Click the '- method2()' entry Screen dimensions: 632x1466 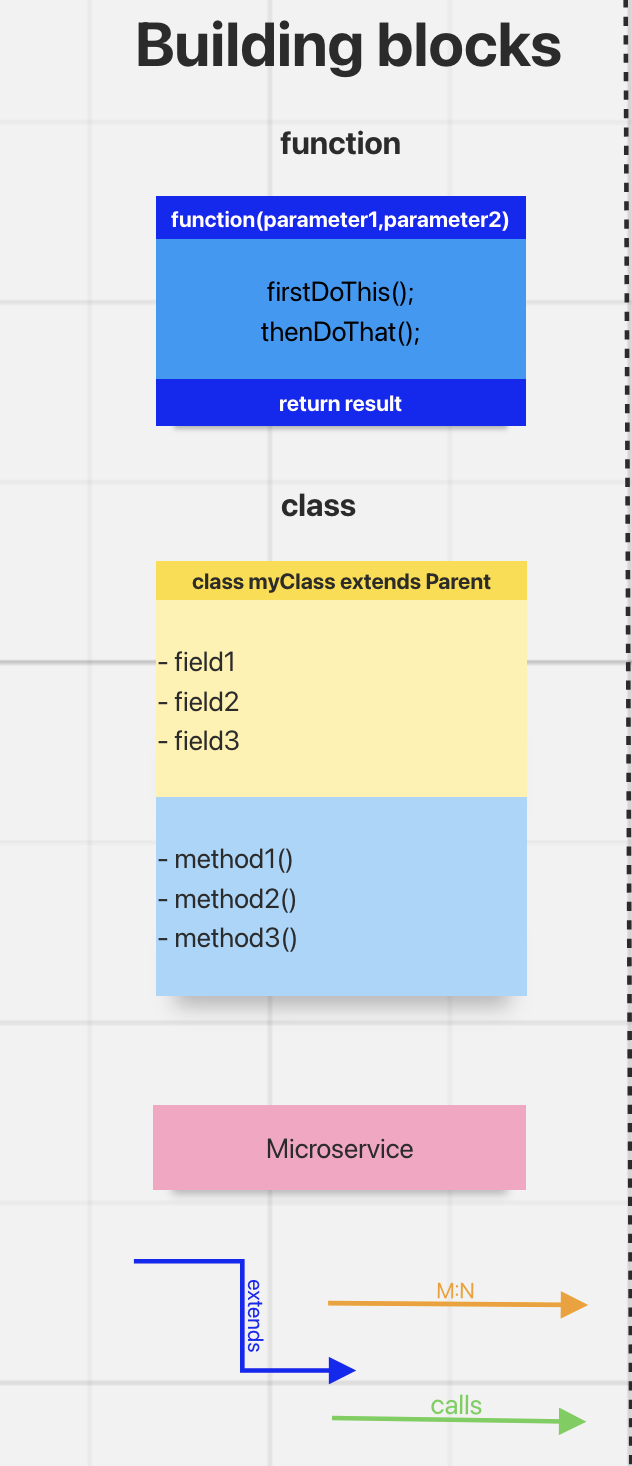(x=227, y=898)
